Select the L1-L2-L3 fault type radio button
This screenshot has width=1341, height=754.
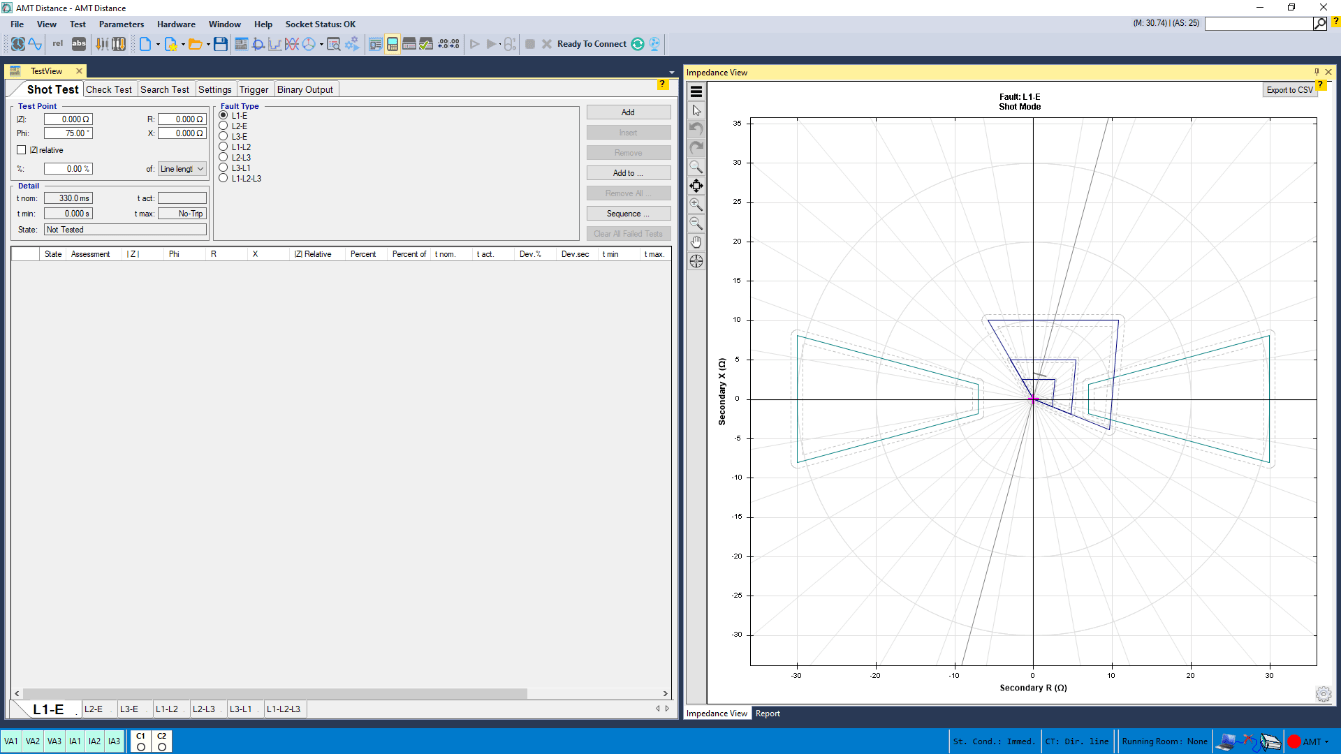pos(224,178)
